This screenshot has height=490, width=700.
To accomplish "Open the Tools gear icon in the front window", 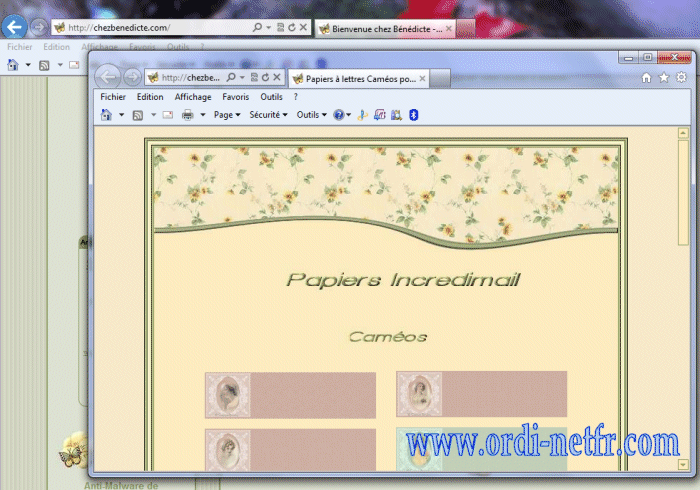I will [x=681, y=77].
